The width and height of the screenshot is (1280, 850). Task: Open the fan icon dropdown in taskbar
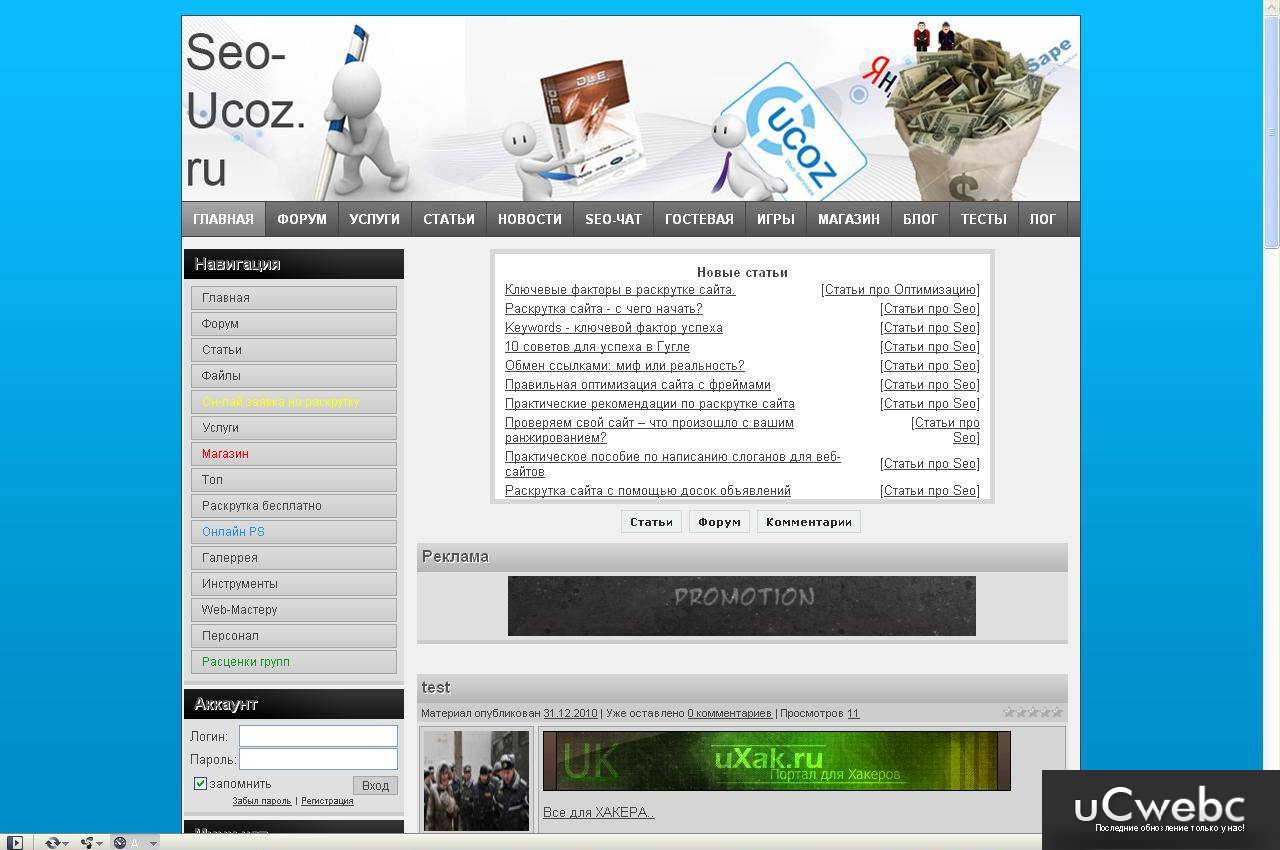(99, 842)
